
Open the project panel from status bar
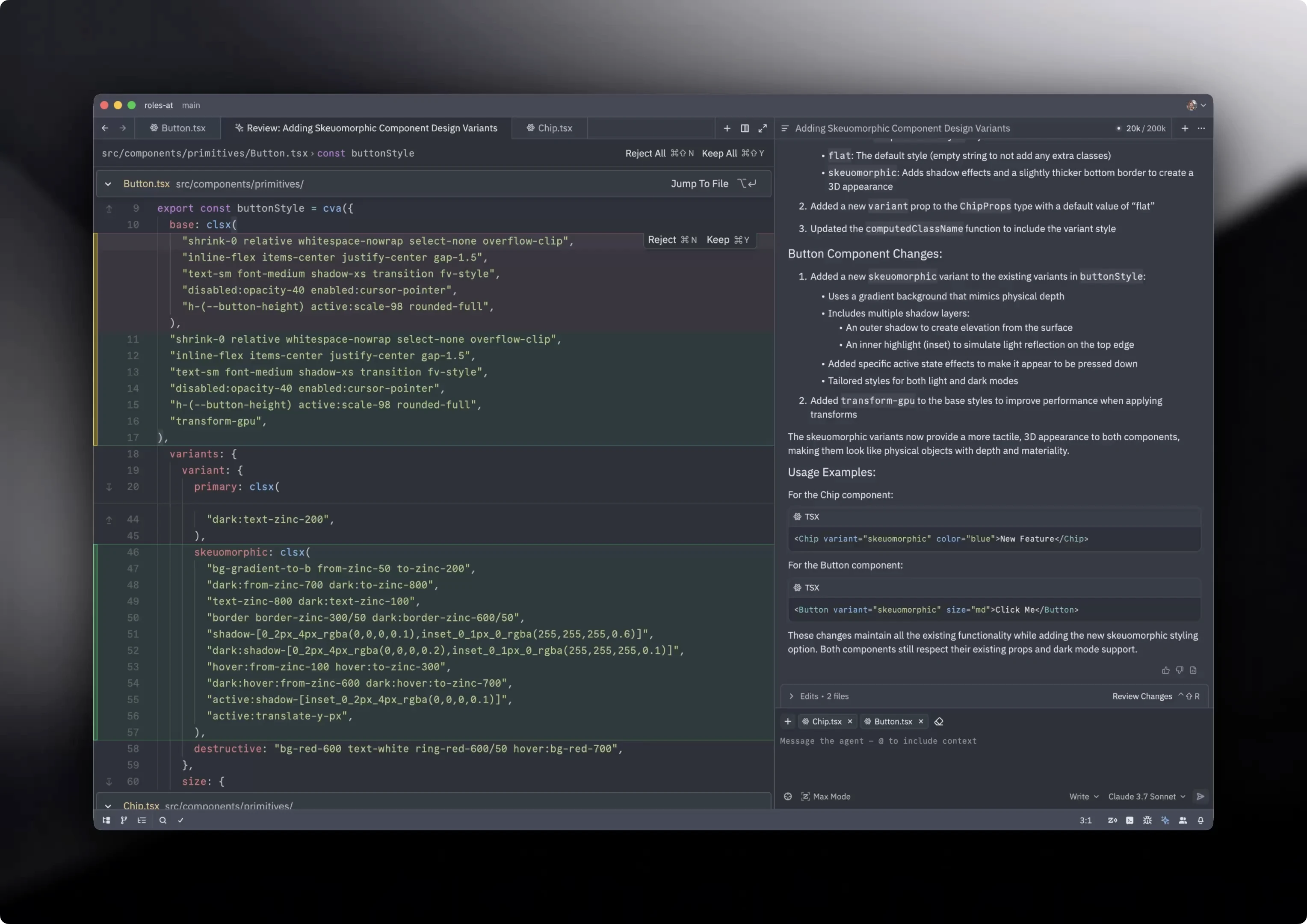[x=106, y=820]
